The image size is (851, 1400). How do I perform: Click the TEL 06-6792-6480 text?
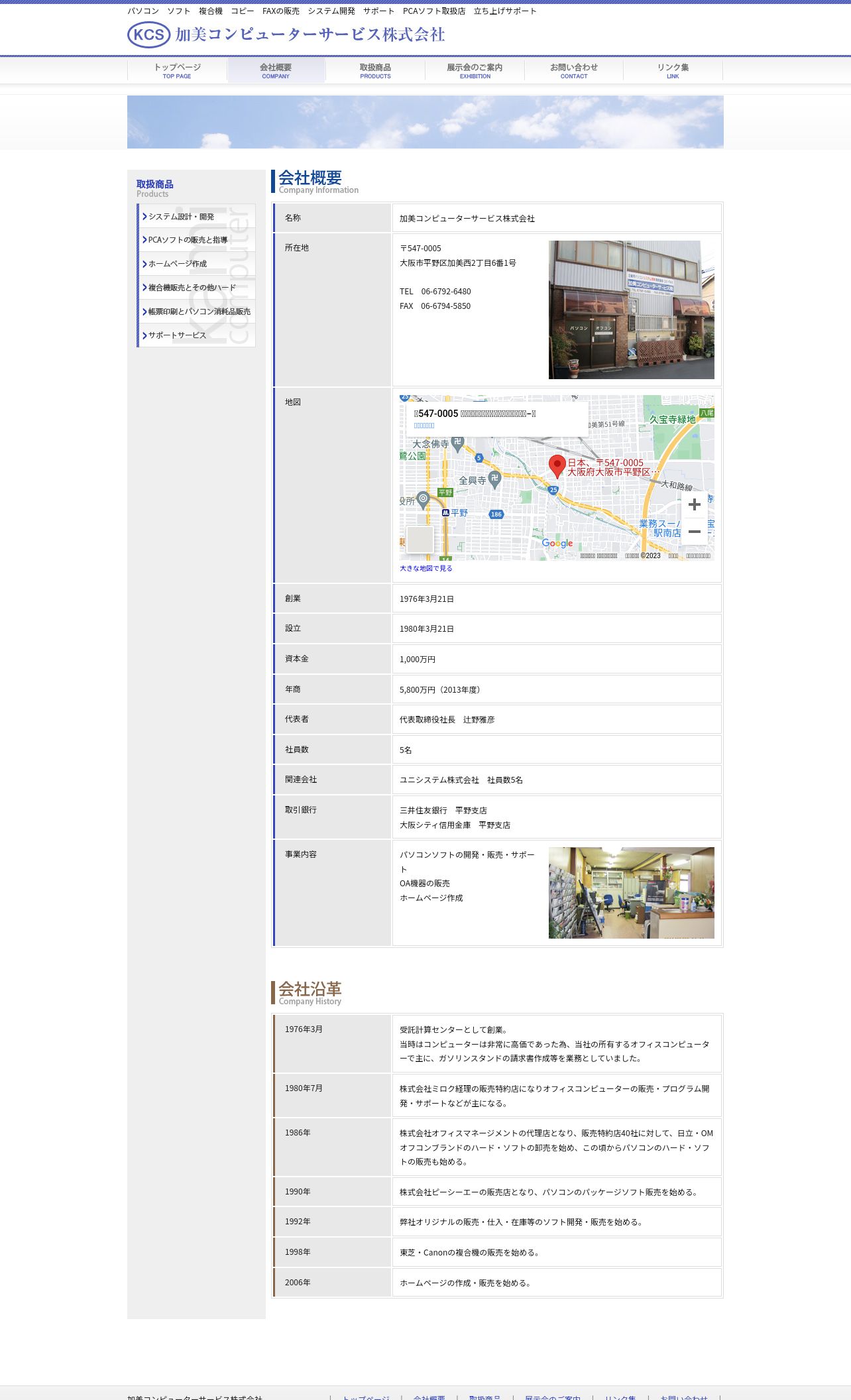tap(435, 292)
